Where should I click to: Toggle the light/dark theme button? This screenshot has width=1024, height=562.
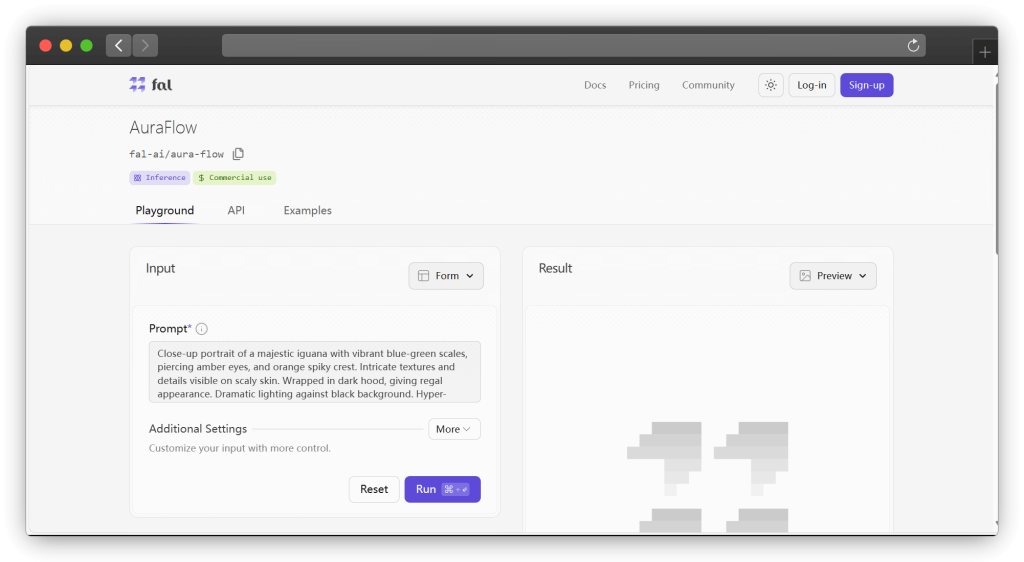pyautogui.click(x=770, y=85)
